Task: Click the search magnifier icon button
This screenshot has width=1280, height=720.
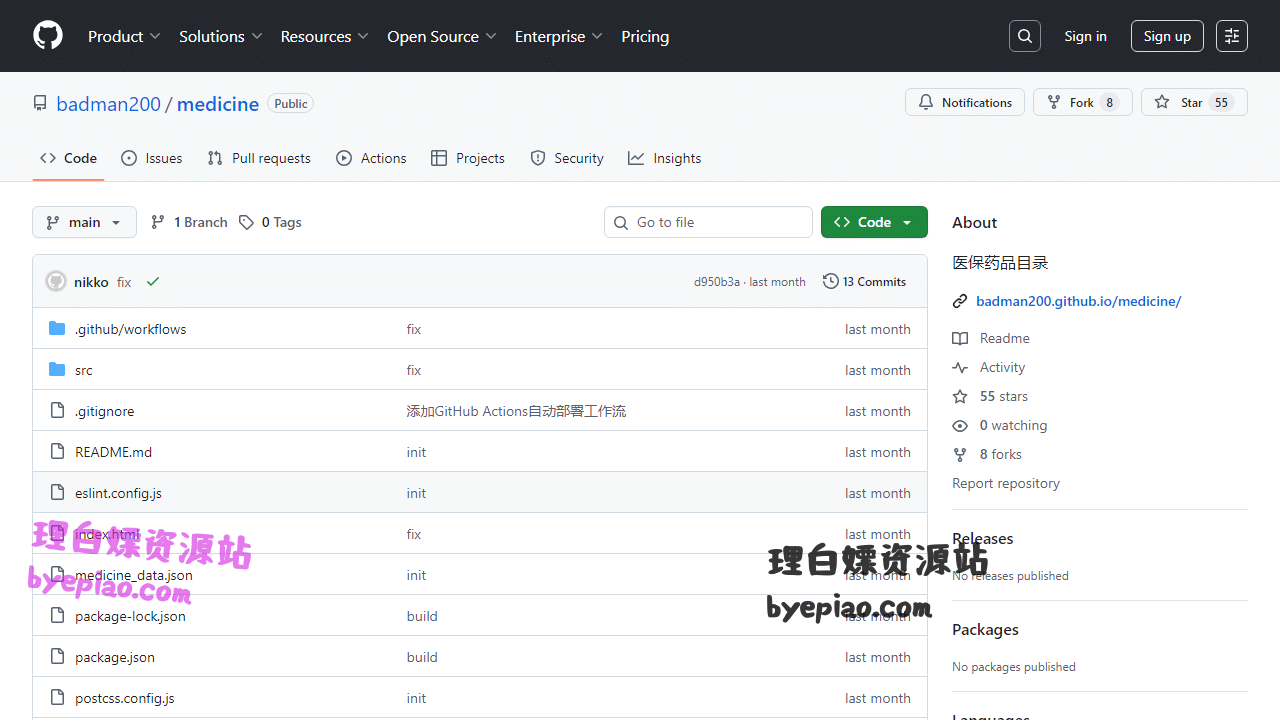Action: click(1025, 36)
